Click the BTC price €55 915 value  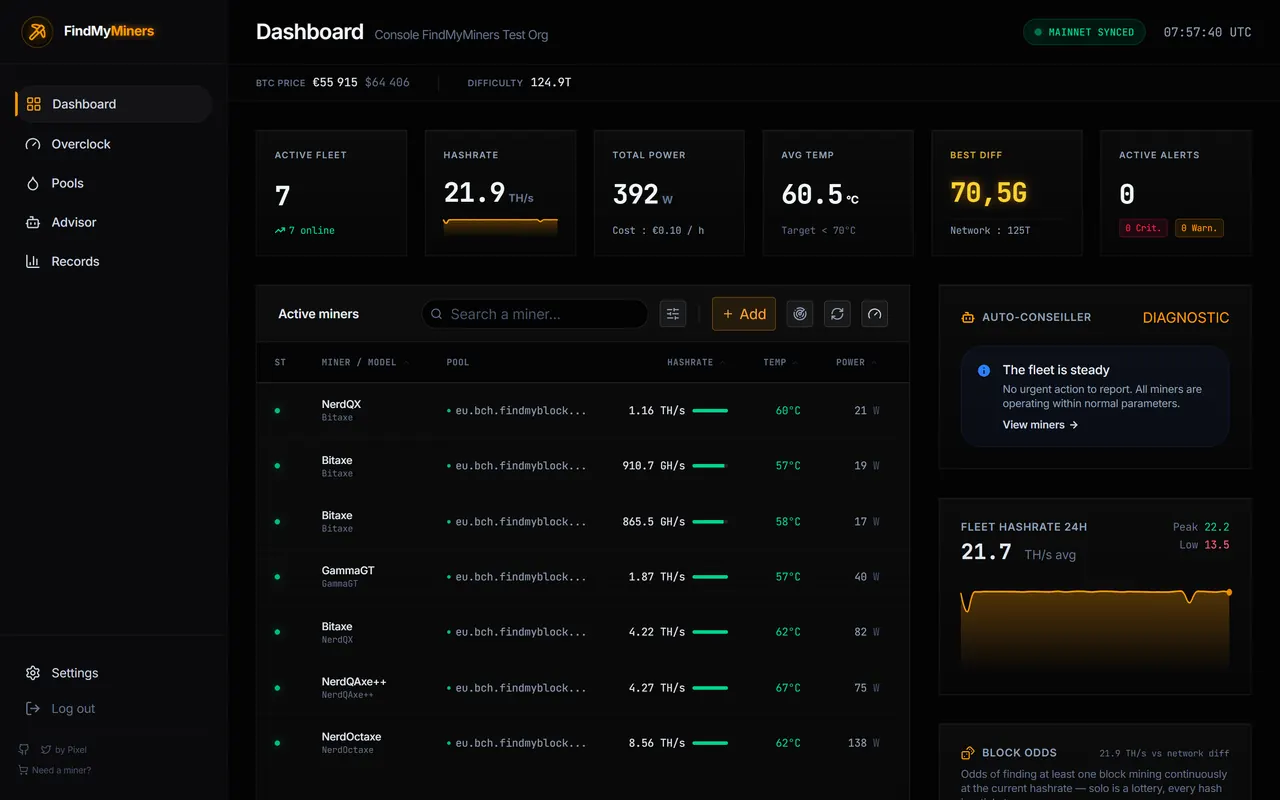coord(335,82)
